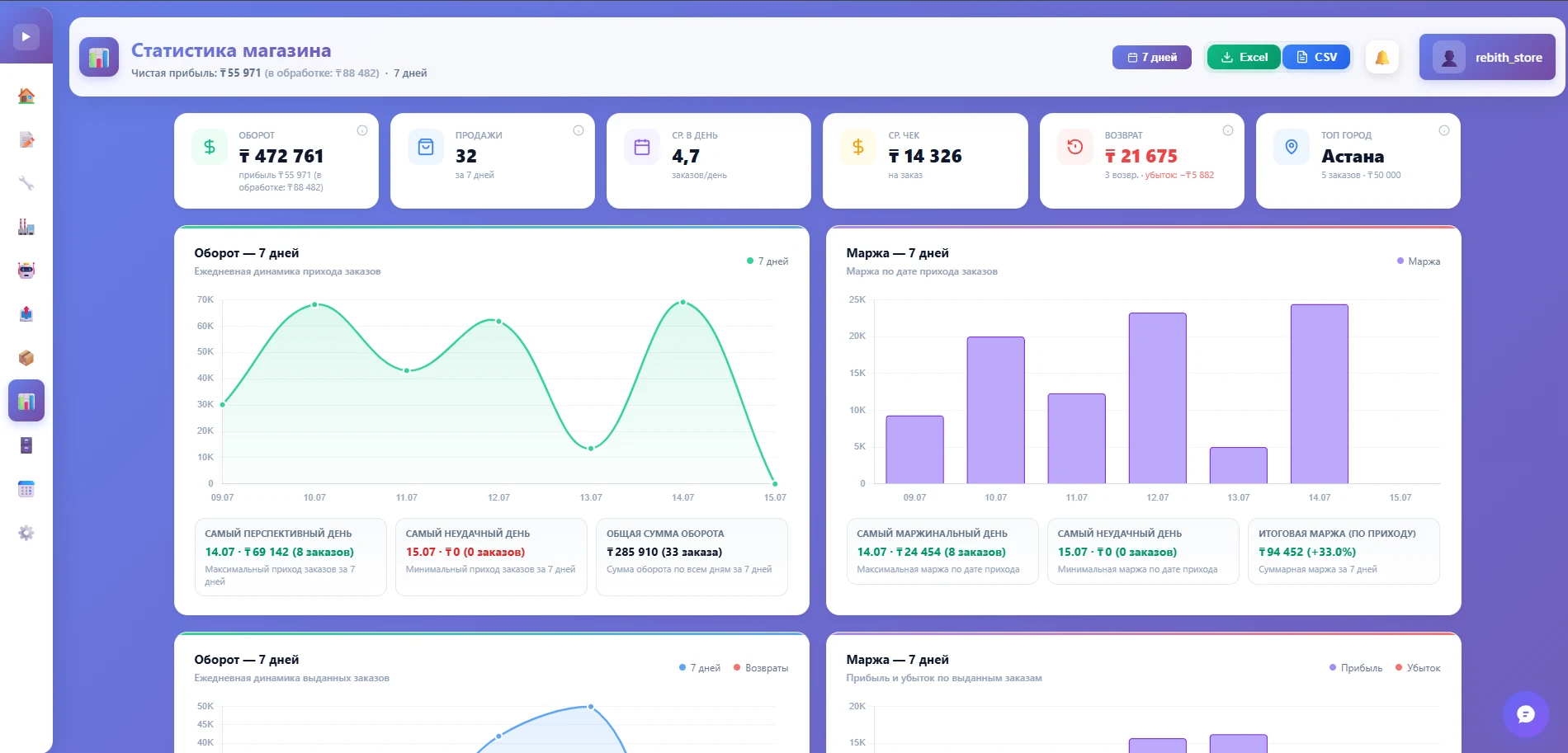This screenshot has width=1568, height=753.
Task: Click the 14.07 peak point on Оборот line chart
Action: coord(683,303)
